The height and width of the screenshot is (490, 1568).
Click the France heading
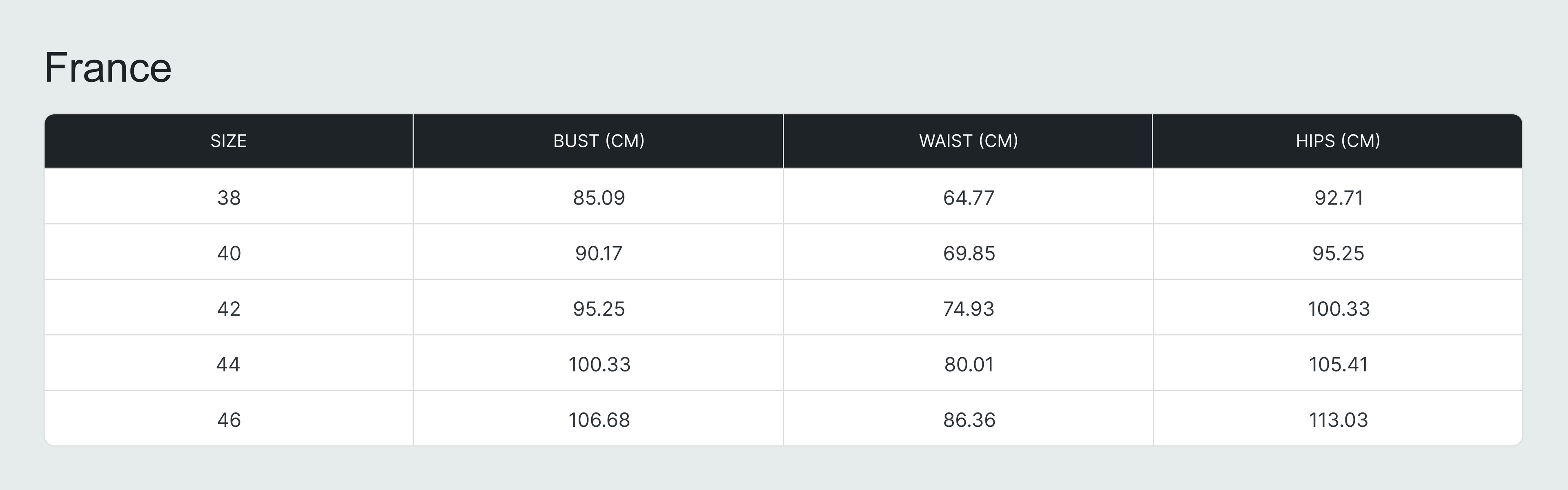108,67
